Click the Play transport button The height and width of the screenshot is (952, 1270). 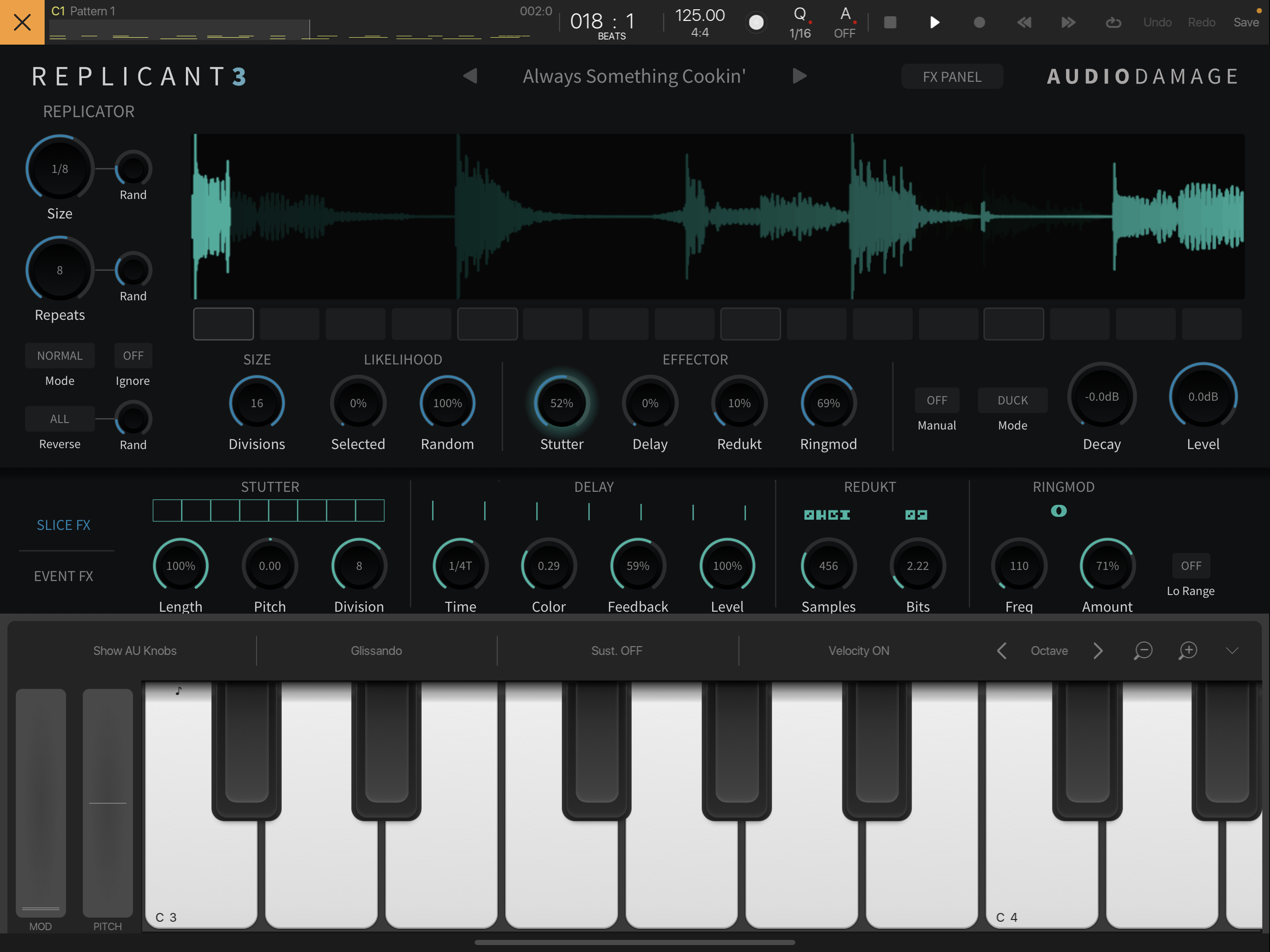[x=935, y=22]
